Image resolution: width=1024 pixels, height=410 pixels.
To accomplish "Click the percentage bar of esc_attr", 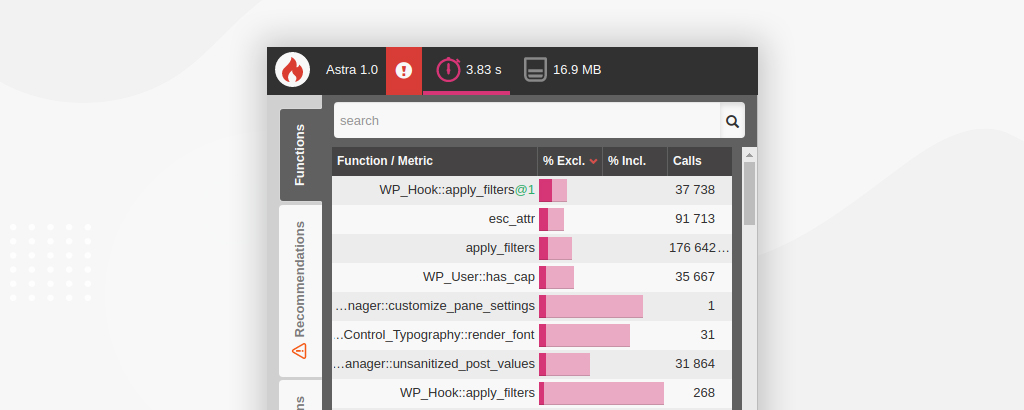I will pyautogui.click(x=551, y=219).
